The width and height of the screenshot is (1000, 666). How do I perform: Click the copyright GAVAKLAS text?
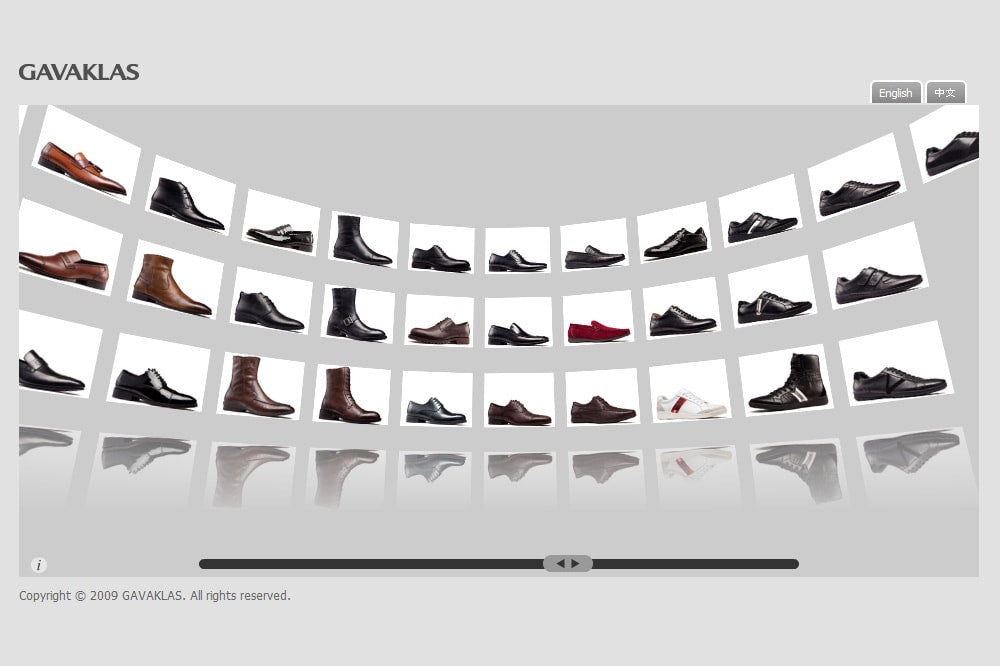pos(155,595)
